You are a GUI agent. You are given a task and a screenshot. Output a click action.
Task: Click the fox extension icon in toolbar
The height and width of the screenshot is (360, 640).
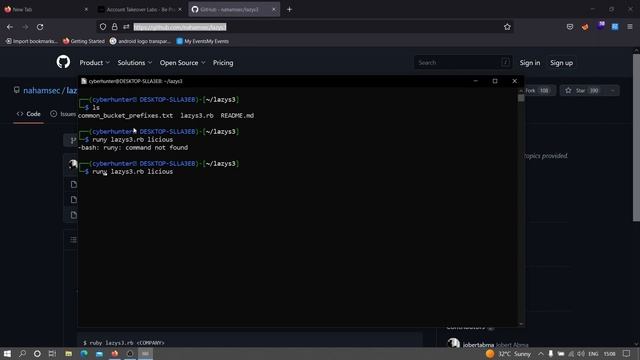(x=585, y=27)
